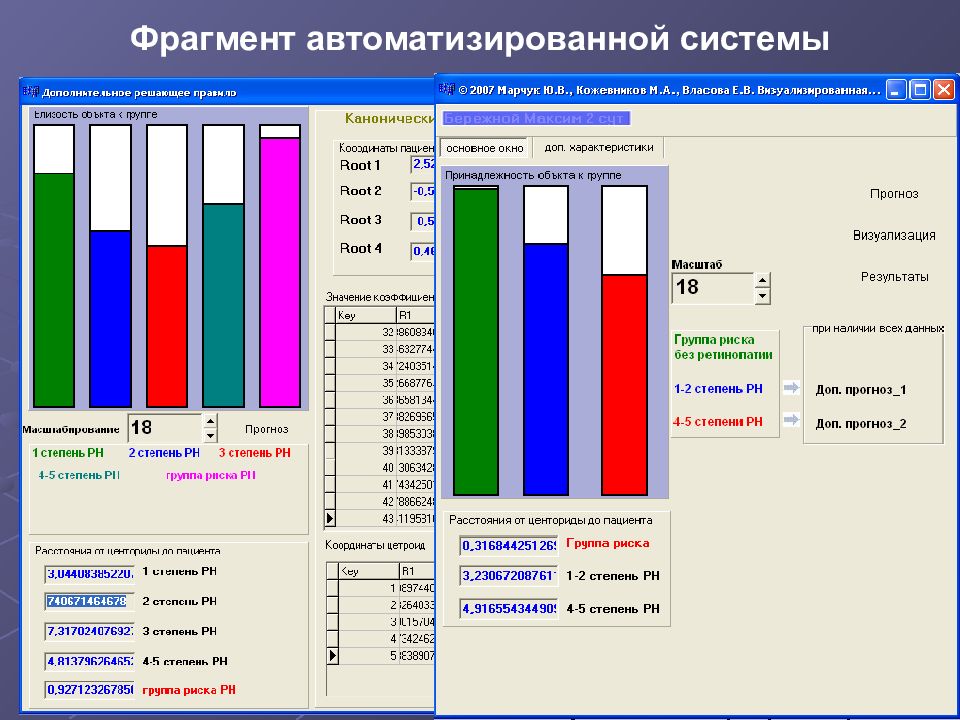
Task: Click the red bar in Близость объекта к группе
Action: pos(167,326)
